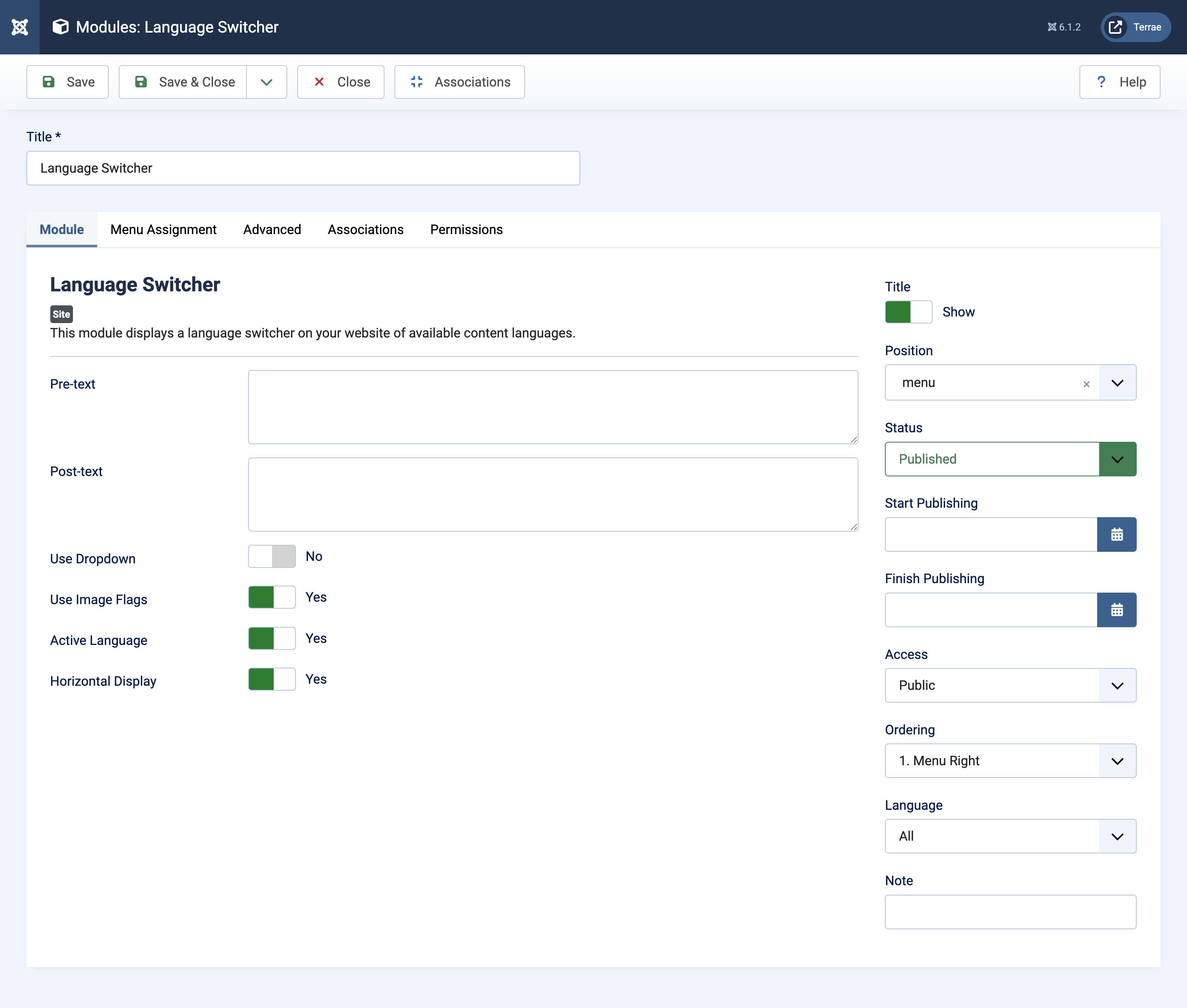Screen dimensions: 1187x1008
Task: Open the Help button
Action: [x=1119, y=82]
